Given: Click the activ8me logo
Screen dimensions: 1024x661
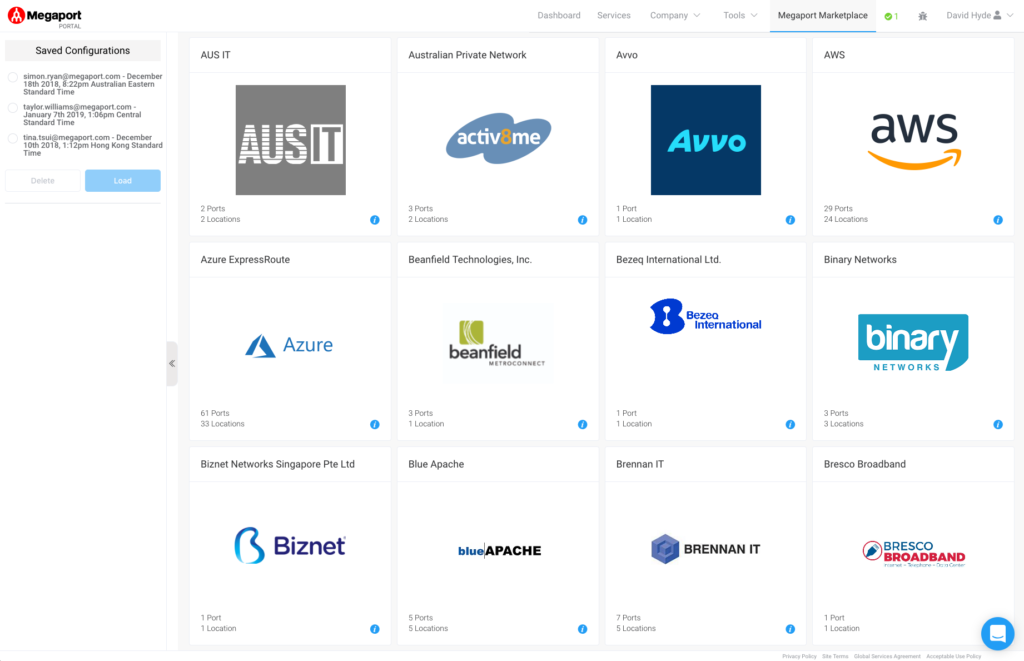Looking at the screenshot, I should [498, 138].
